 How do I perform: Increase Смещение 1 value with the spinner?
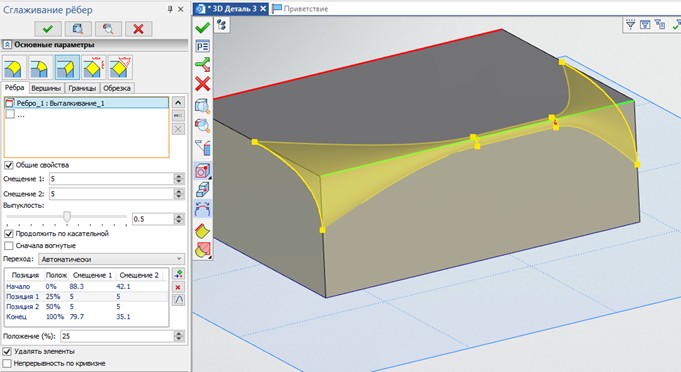coord(179,176)
